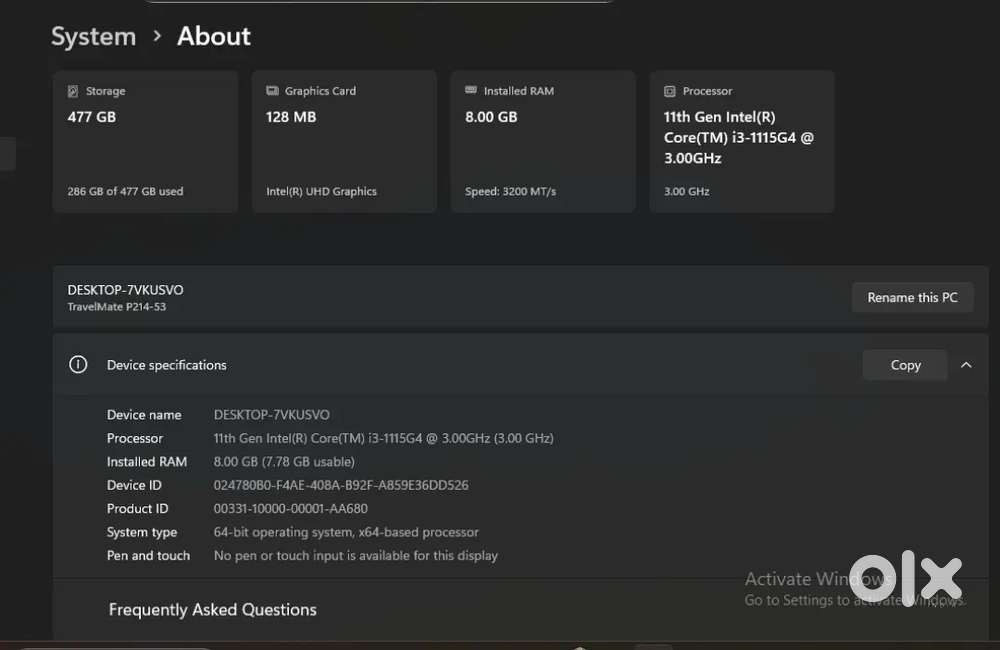Collapse Device specifications using the chevron
1000x650 pixels.
coord(966,365)
